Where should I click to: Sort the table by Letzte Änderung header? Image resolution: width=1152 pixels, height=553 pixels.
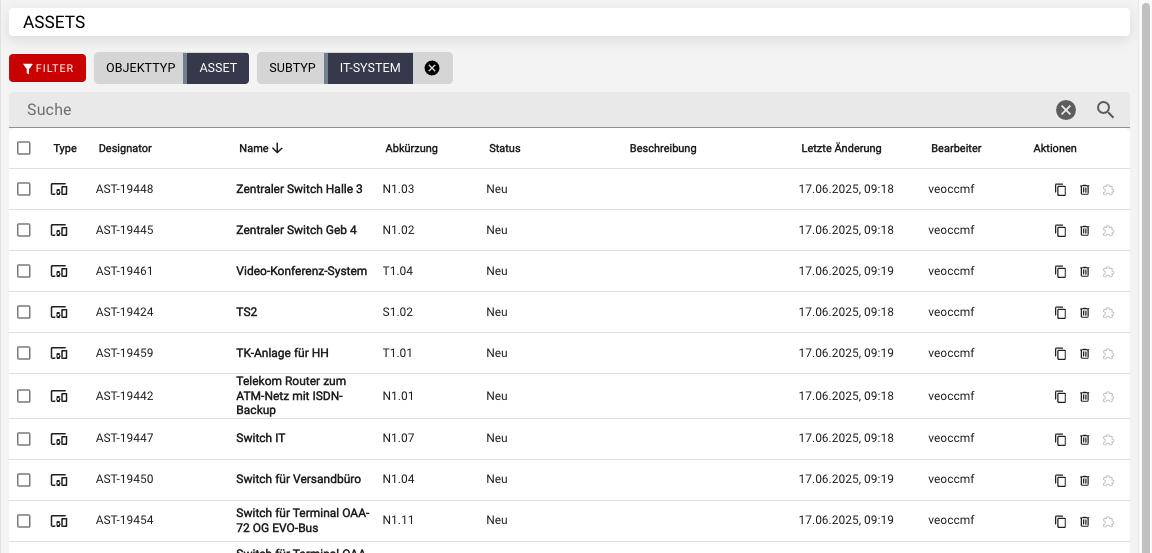841,149
